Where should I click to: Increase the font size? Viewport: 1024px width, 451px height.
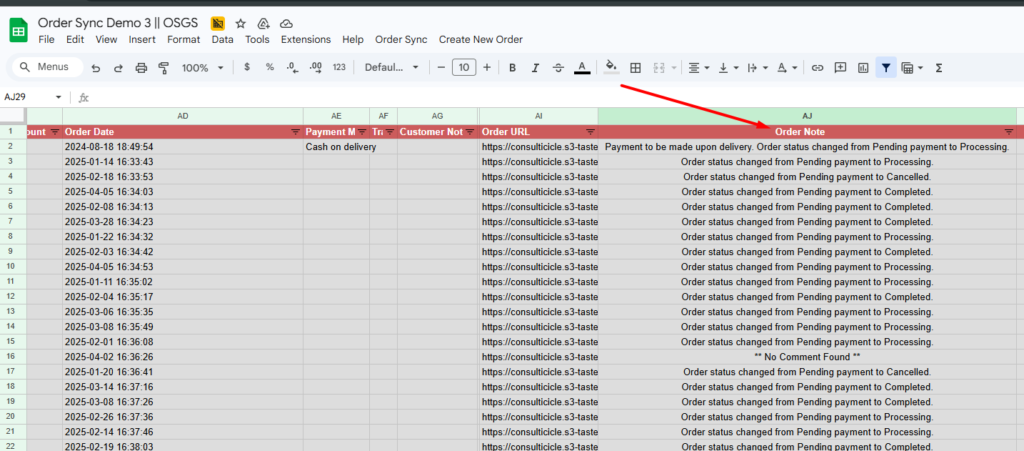tap(487, 67)
